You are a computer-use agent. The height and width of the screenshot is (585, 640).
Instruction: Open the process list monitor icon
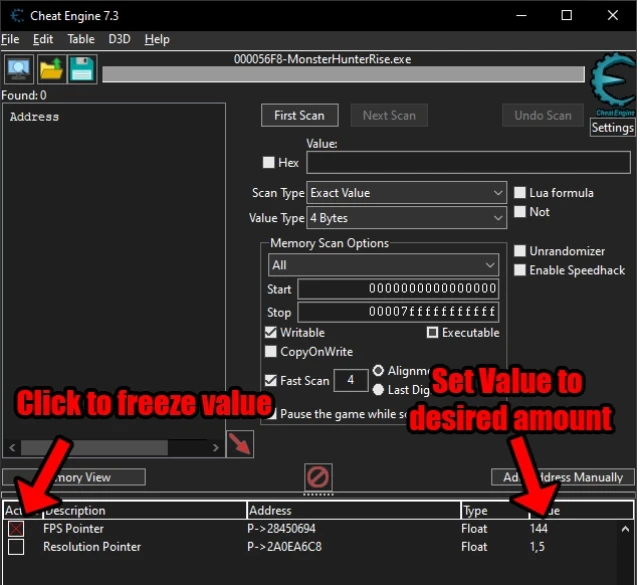(19, 69)
